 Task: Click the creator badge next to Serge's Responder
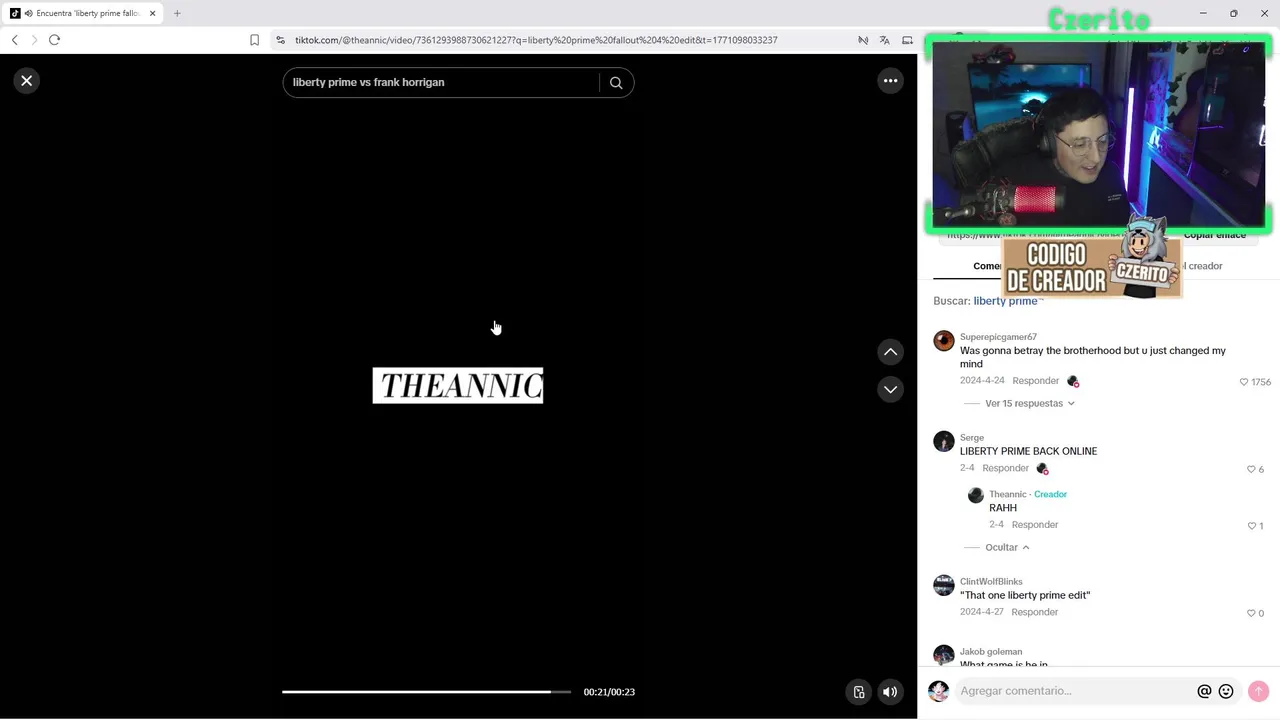point(1042,468)
